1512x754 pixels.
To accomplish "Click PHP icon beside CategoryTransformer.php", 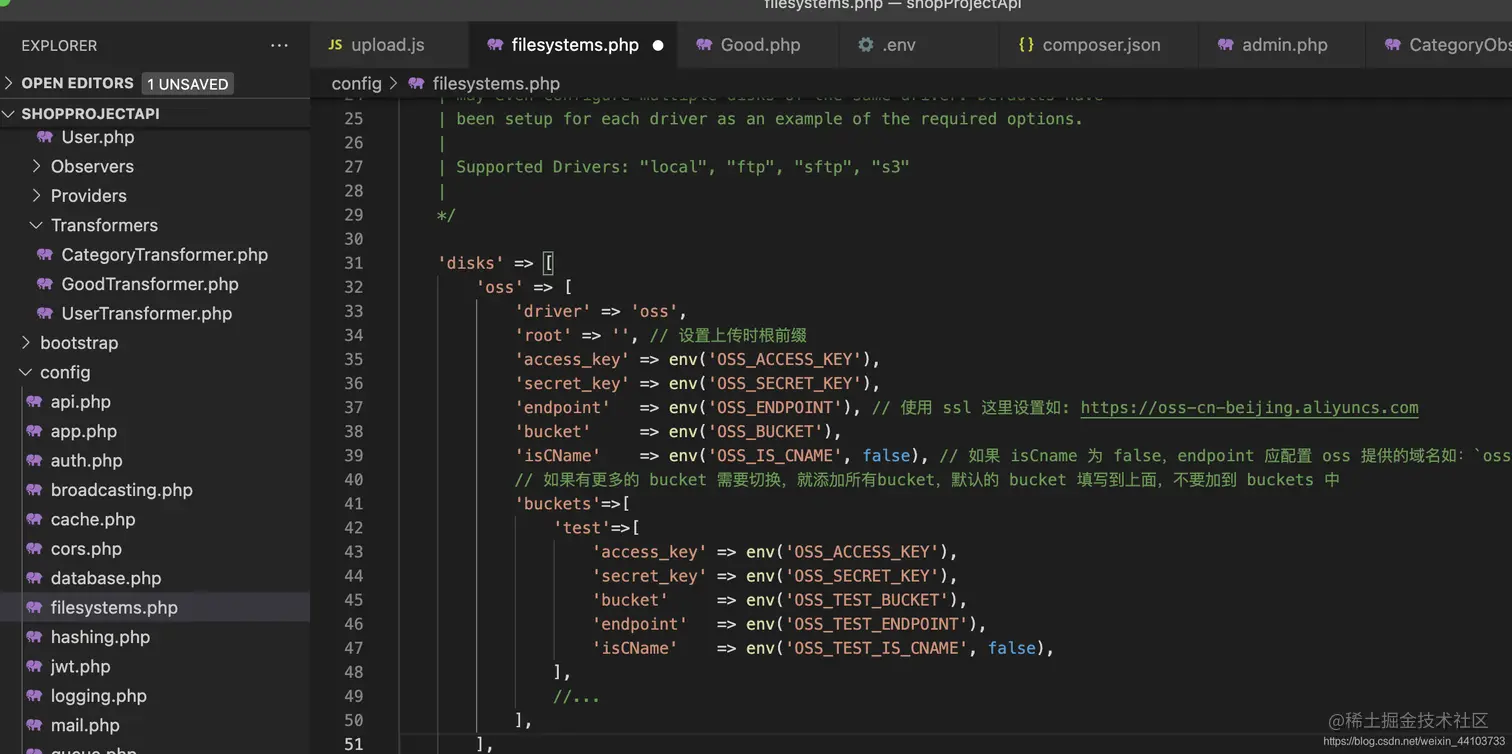I will pos(45,255).
